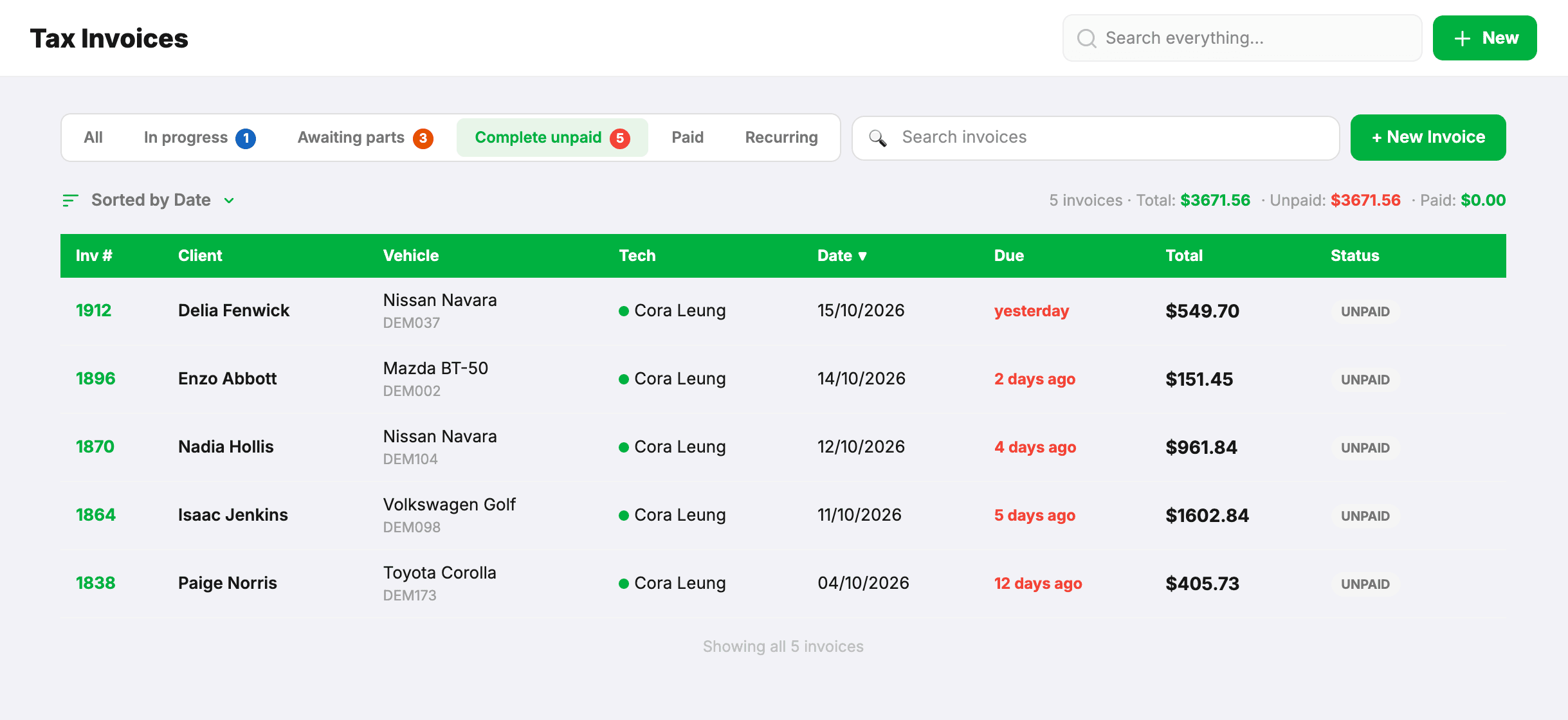
Task: Open invoice 1864
Action: 96,515
